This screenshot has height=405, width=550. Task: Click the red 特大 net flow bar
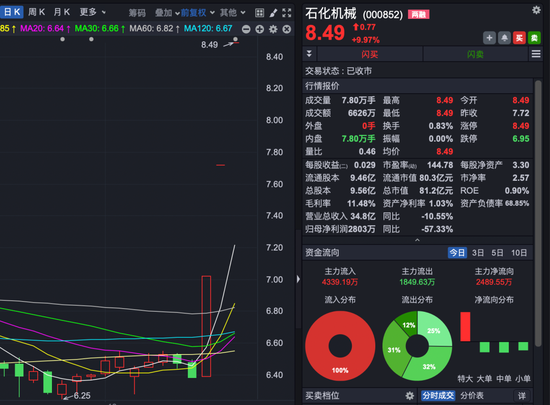pos(465,326)
